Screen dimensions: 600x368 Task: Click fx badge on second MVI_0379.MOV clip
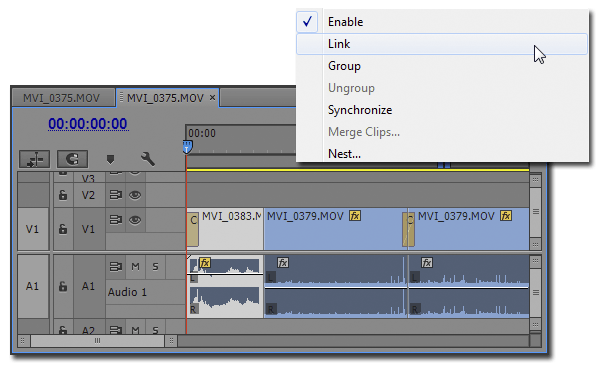tap(506, 216)
